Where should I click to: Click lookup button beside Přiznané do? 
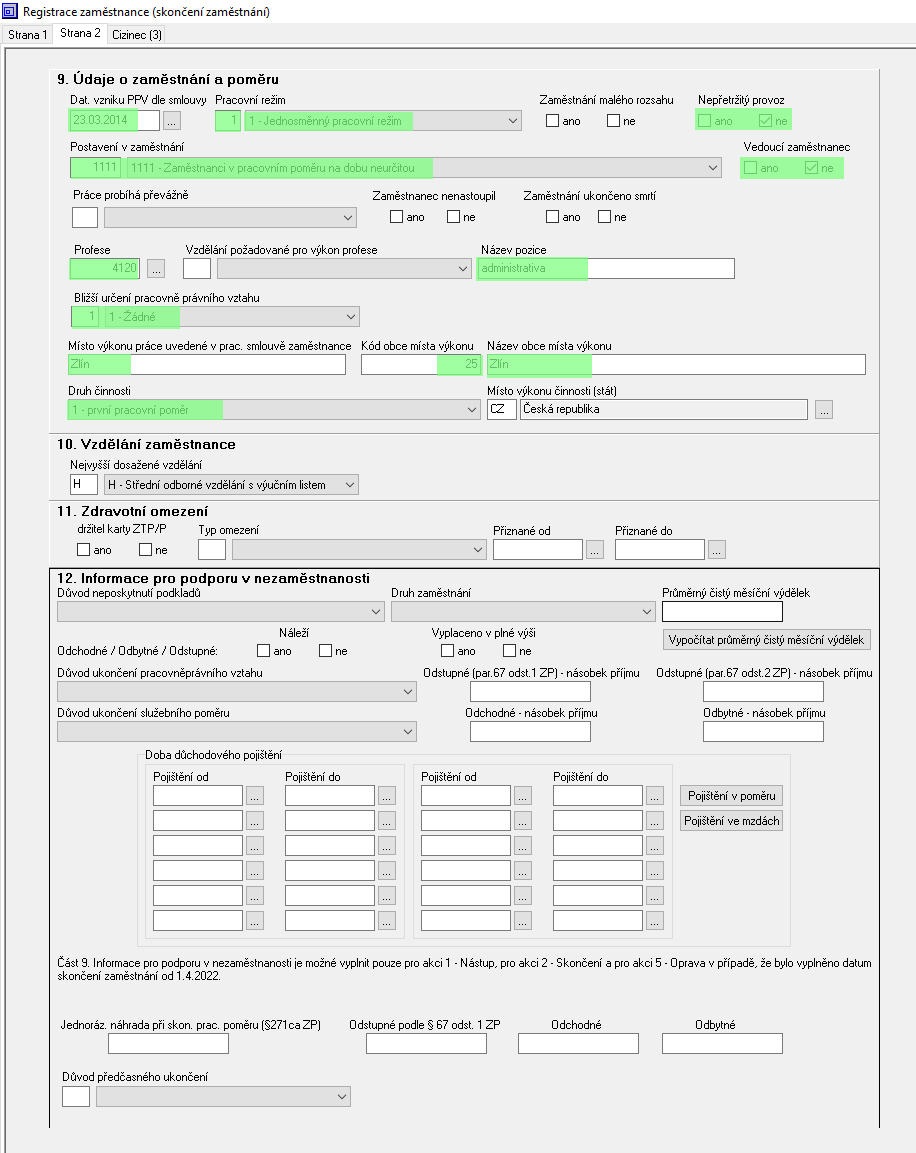point(717,549)
